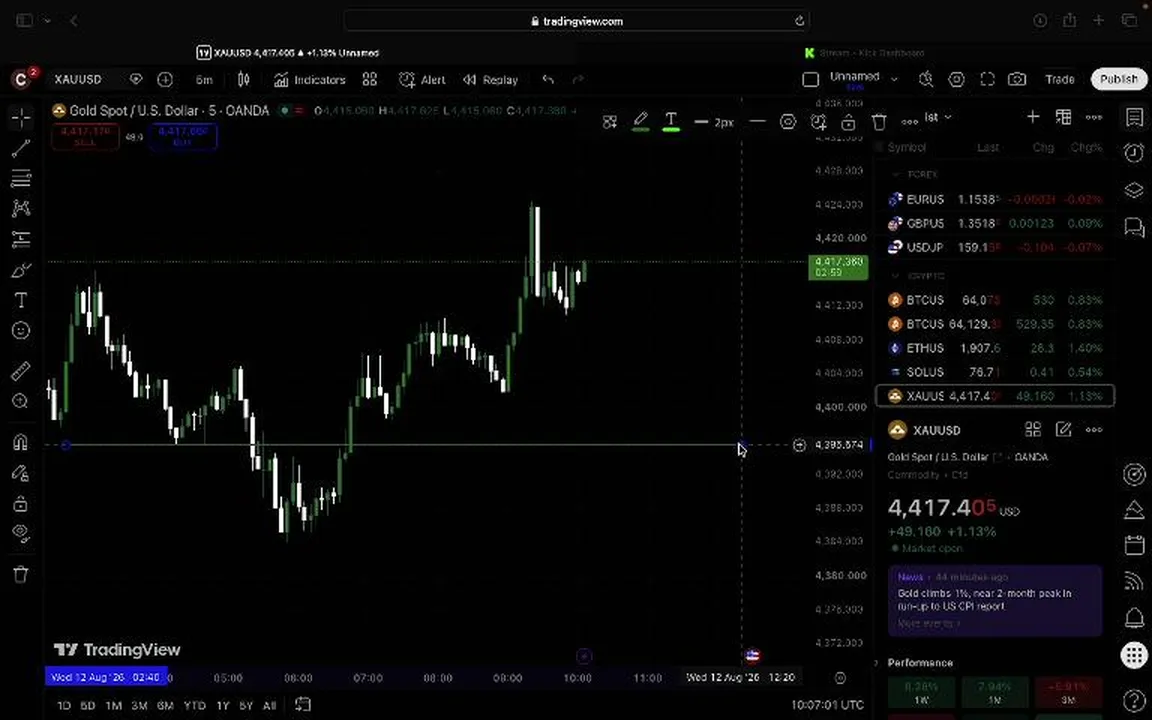
Task: Add a symbol to the watchlist
Action: pyautogui.click(x=1033, y=117)
